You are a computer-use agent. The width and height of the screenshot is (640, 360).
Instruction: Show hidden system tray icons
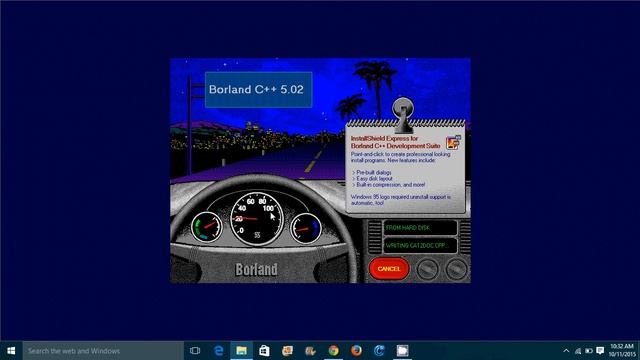(x=566, y=351)
